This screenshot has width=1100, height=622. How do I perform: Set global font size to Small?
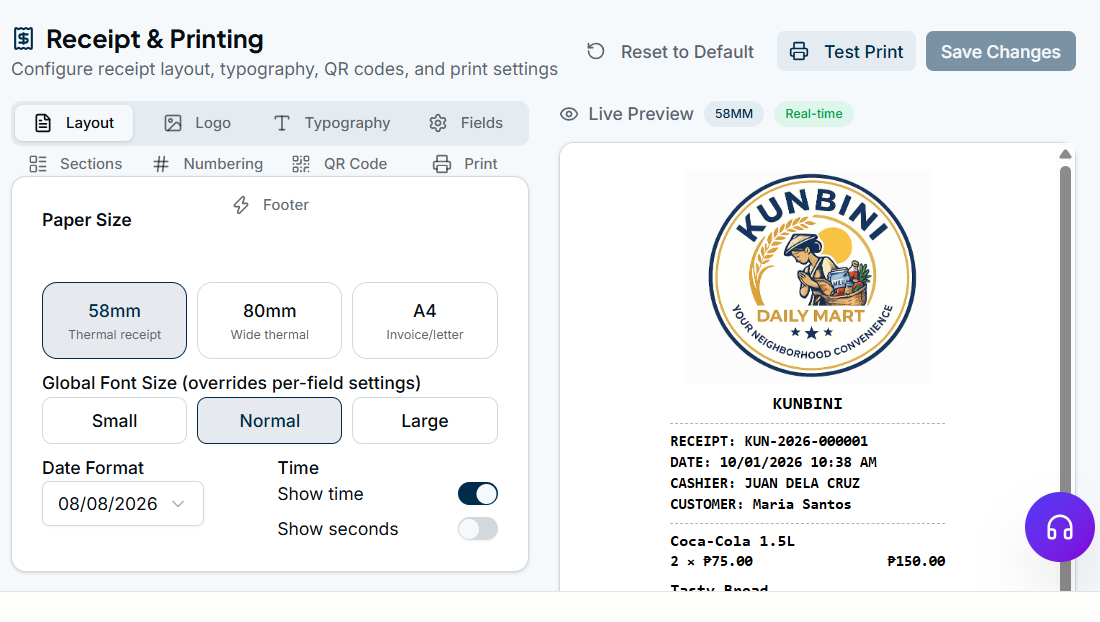point(114,421)
